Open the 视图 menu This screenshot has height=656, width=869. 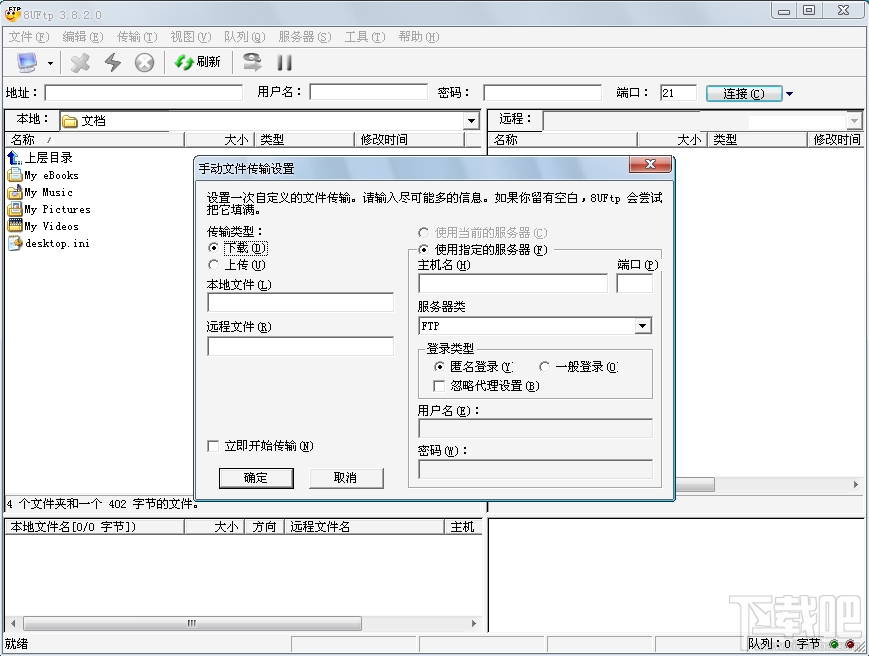click(191, 37)
